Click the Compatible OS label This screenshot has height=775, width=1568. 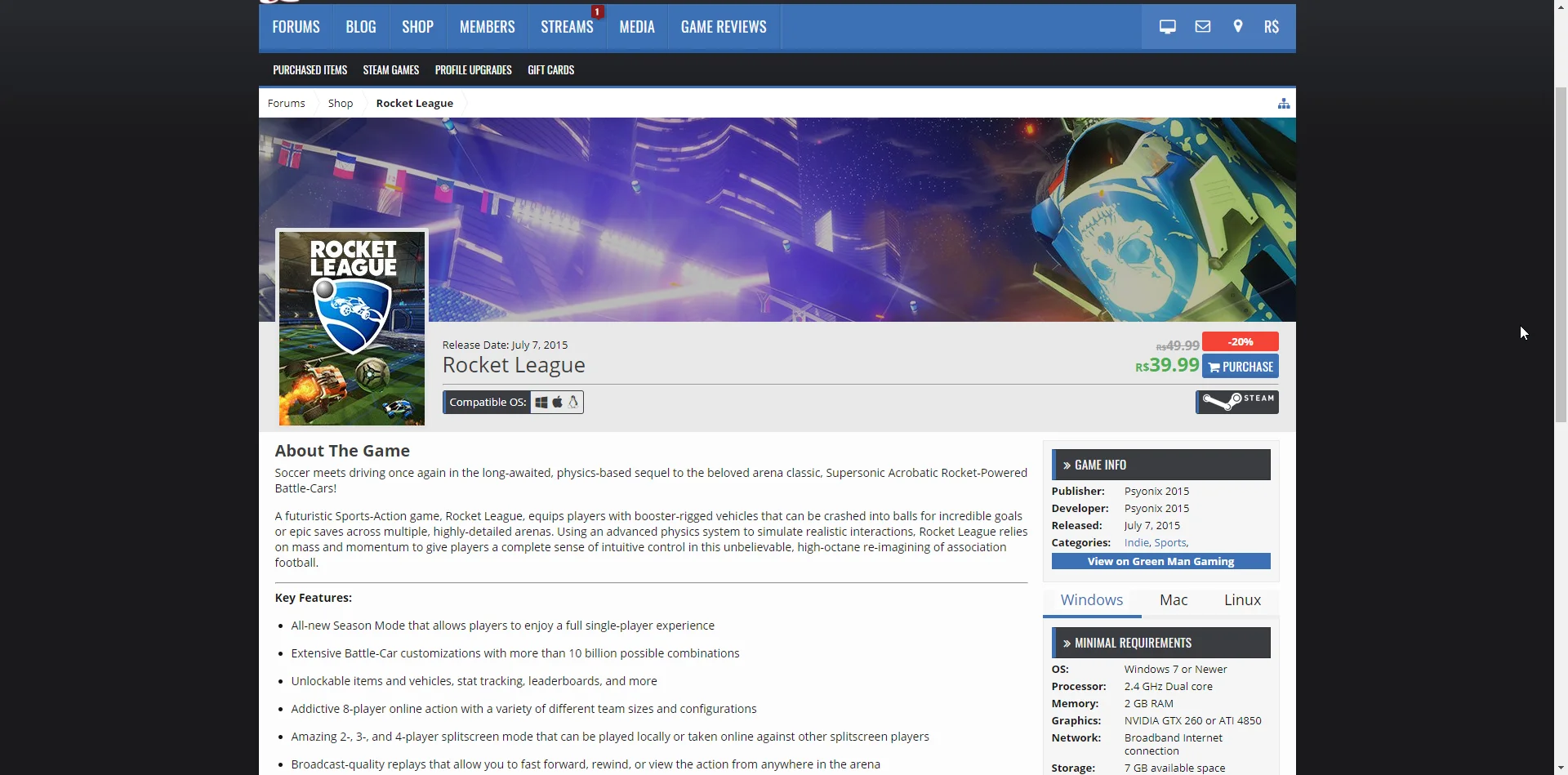click(488, 402)
